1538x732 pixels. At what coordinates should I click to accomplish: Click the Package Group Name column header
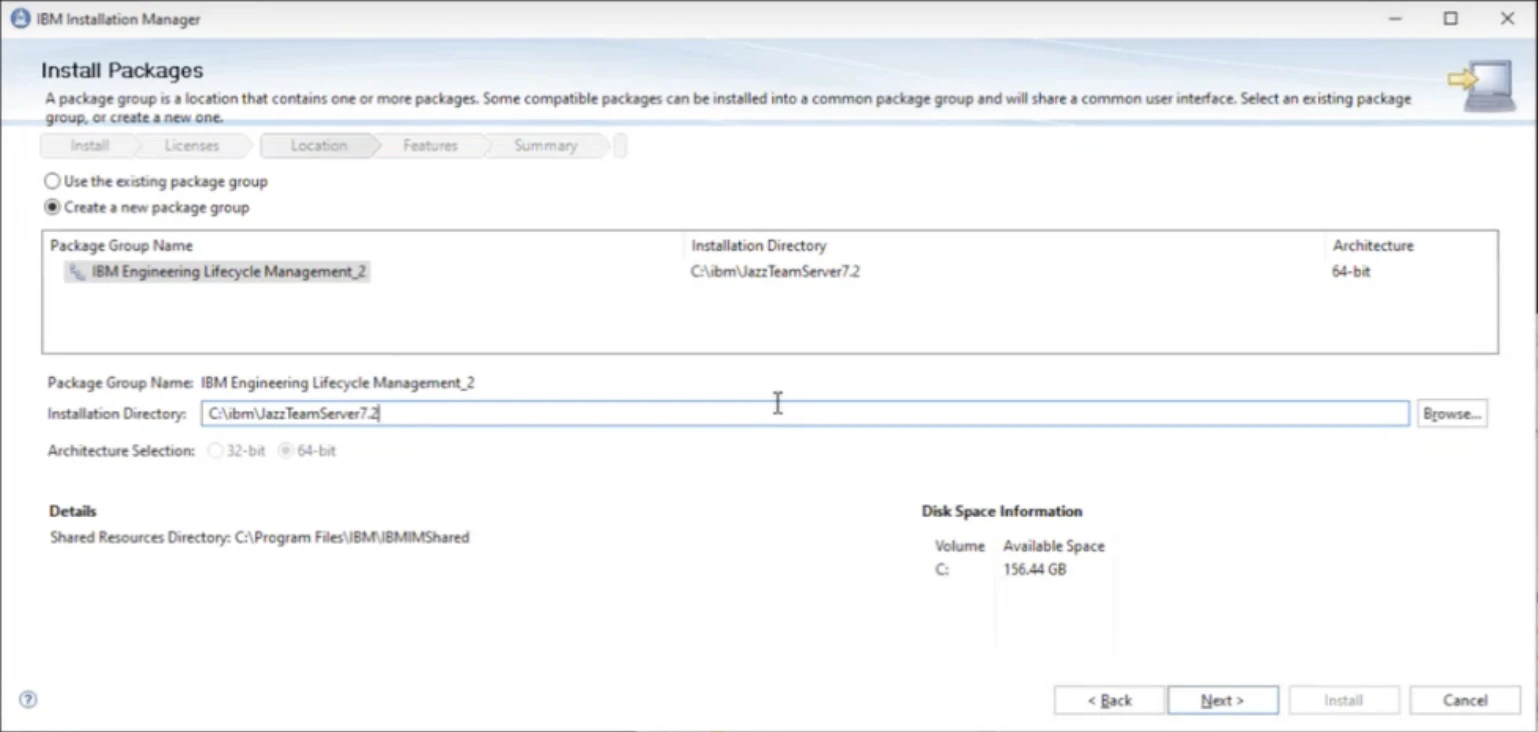click(121, 246)
